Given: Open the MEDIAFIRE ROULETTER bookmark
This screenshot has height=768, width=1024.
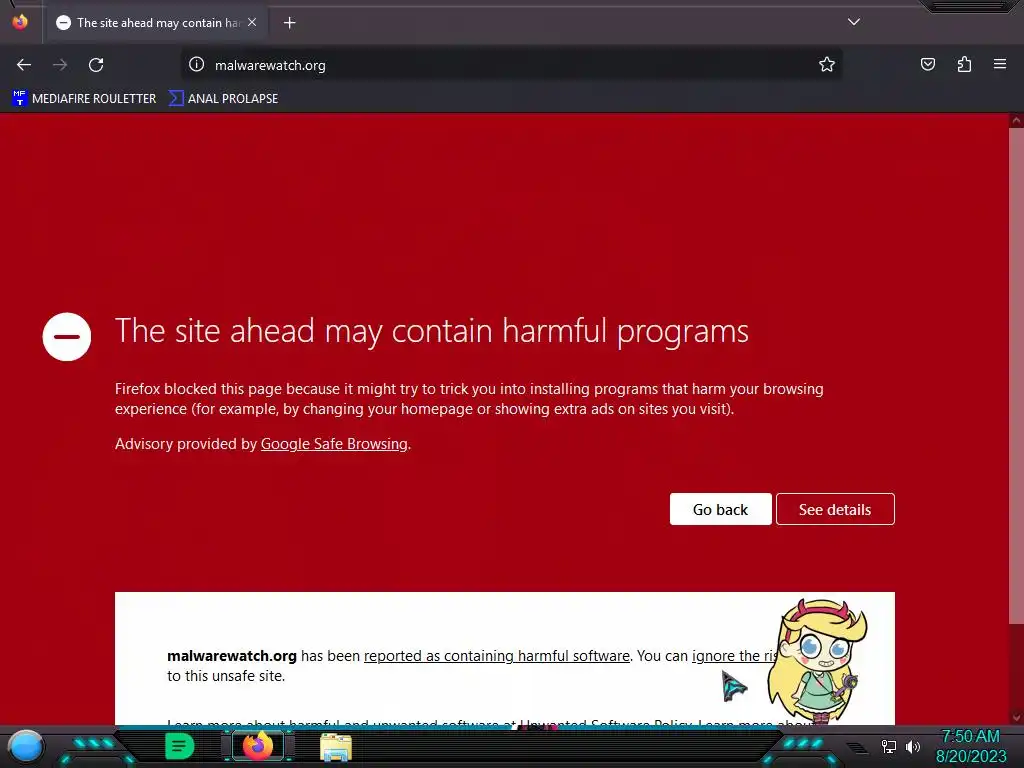Looking at the screenshot, I should point(84,99).
